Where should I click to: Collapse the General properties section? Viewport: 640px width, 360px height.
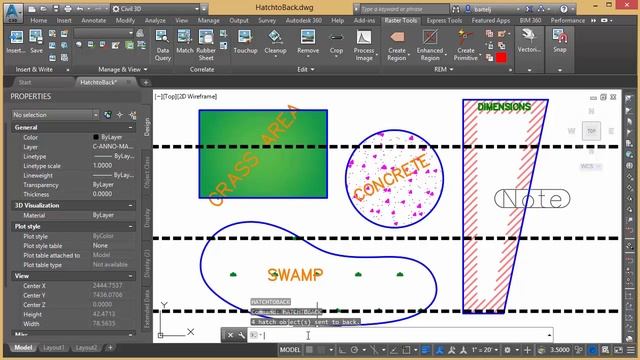(x=130, y=127)
